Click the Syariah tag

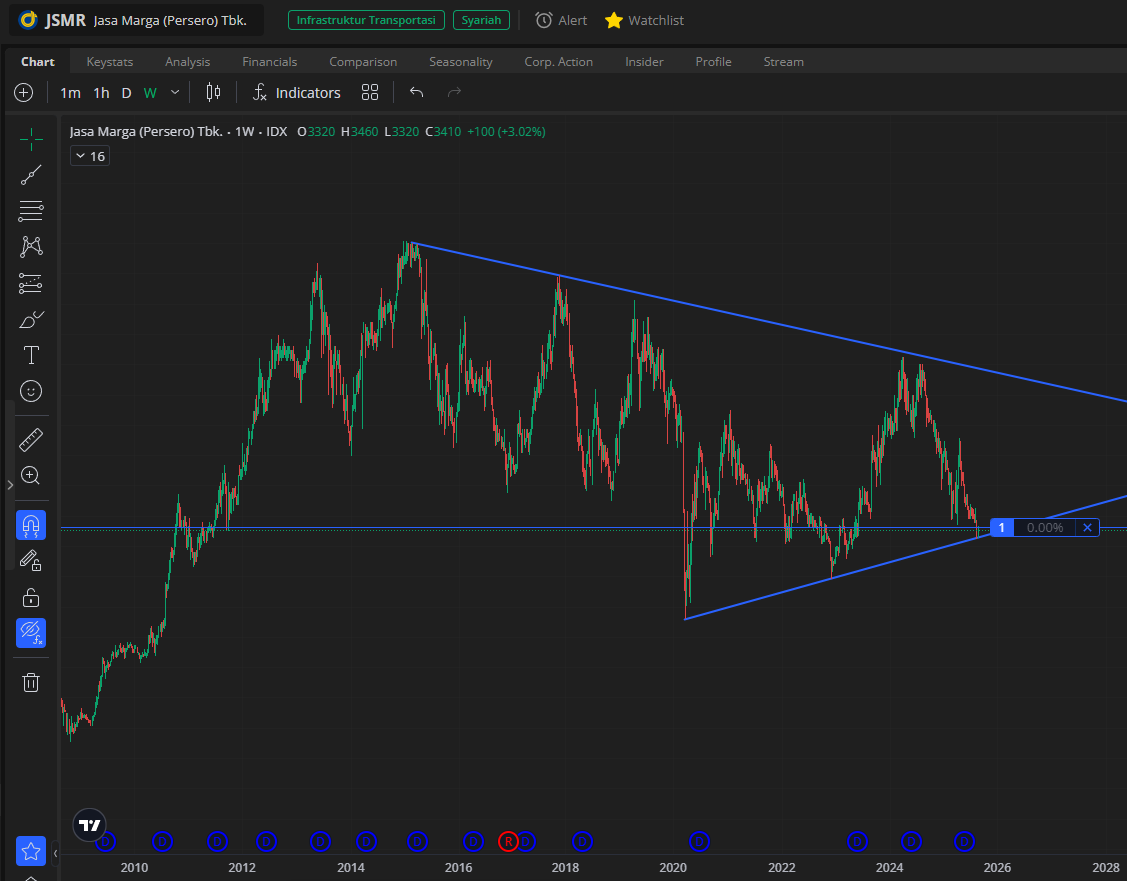click(x=481, y=20)
